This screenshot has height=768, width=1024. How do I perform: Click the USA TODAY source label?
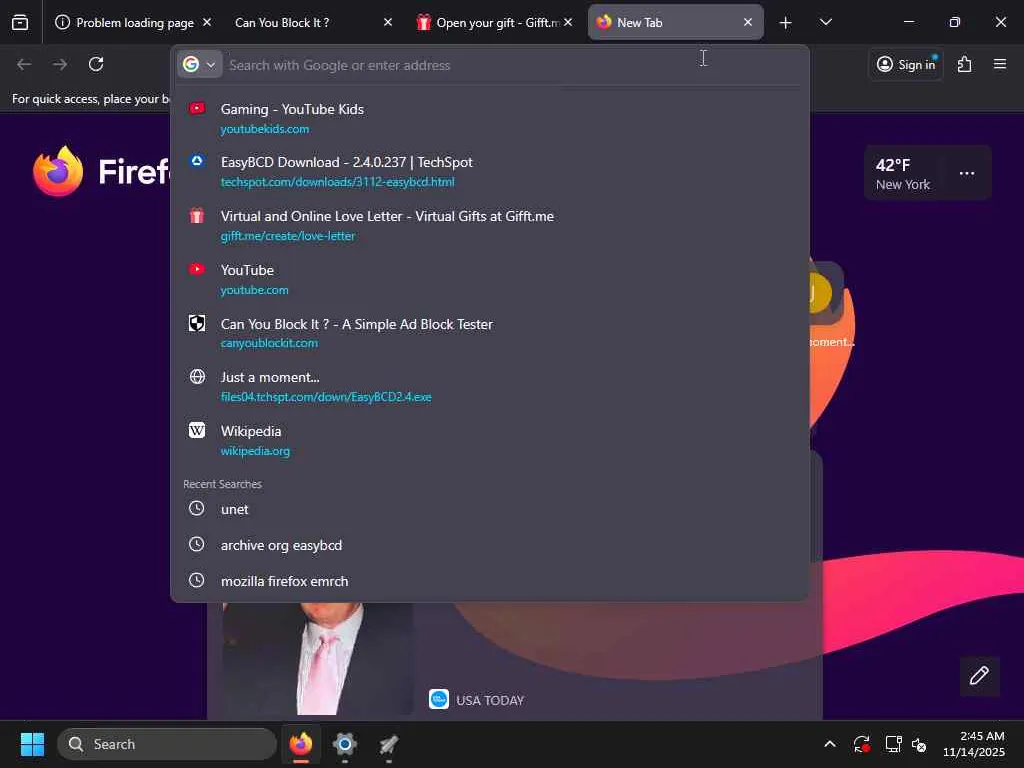click(490, 701)
